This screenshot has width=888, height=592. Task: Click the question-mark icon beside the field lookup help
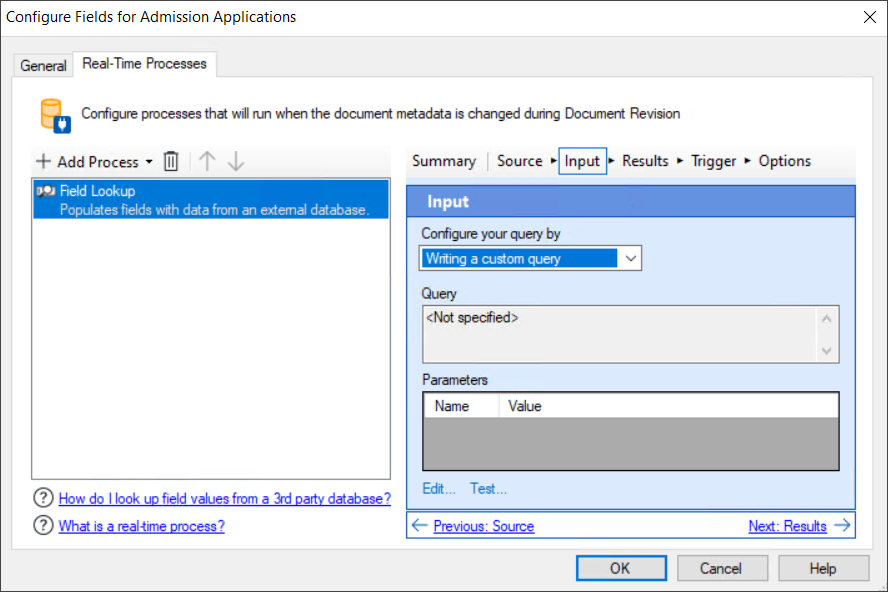(x=43, y=498)
